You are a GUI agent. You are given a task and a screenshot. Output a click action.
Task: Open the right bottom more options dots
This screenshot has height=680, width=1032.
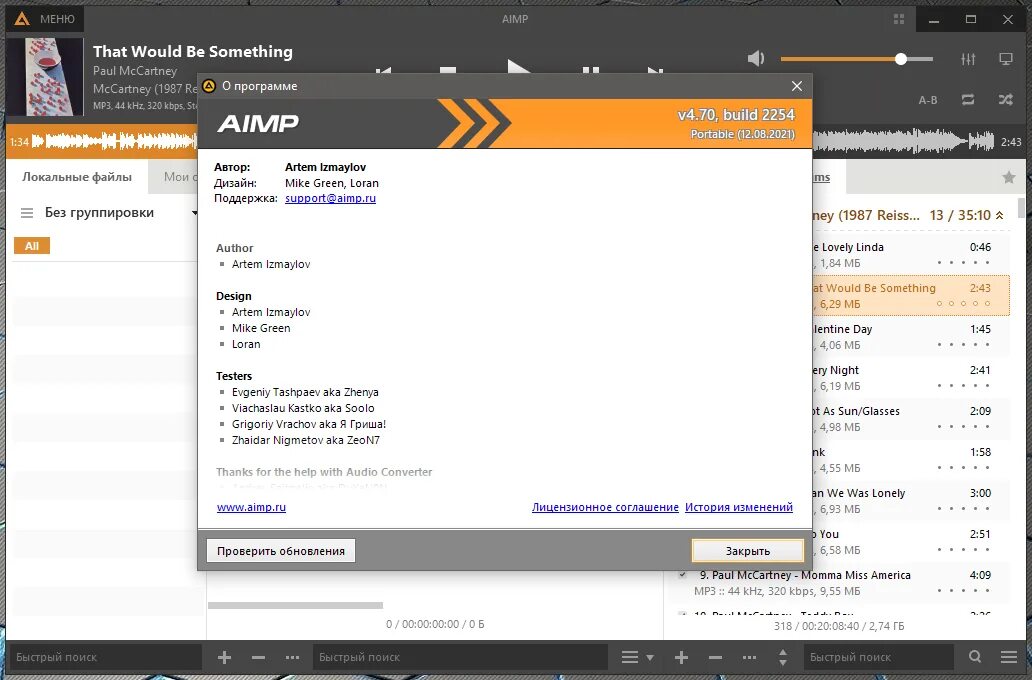749,657
